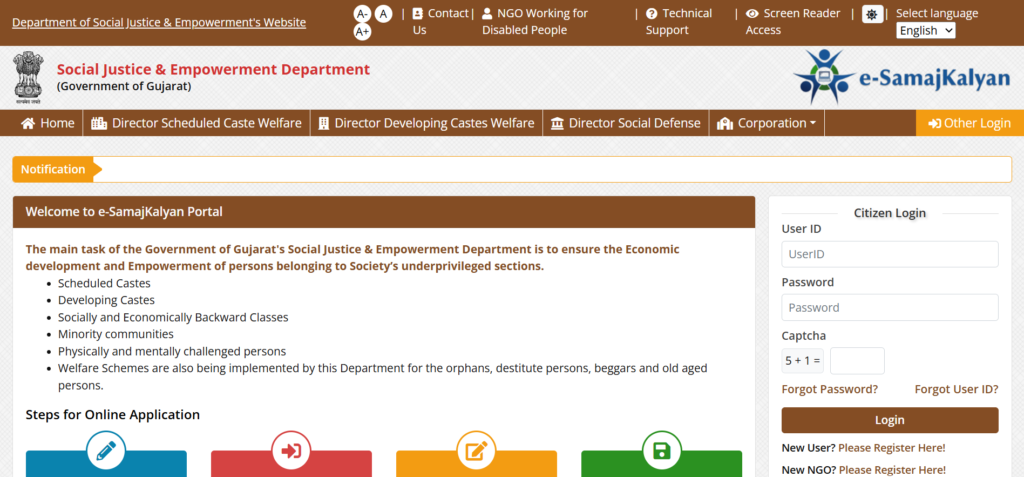Open the Forgot Password? link
1024x477 pixels.
point(829,389)
